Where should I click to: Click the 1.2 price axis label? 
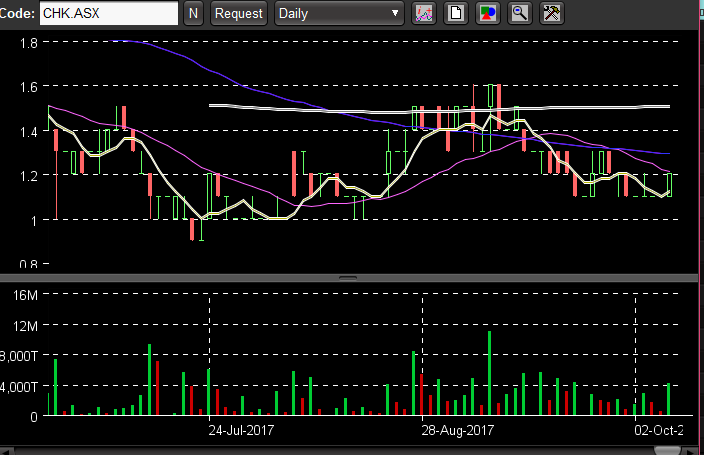pyautogui.click(x=29, y=176)
